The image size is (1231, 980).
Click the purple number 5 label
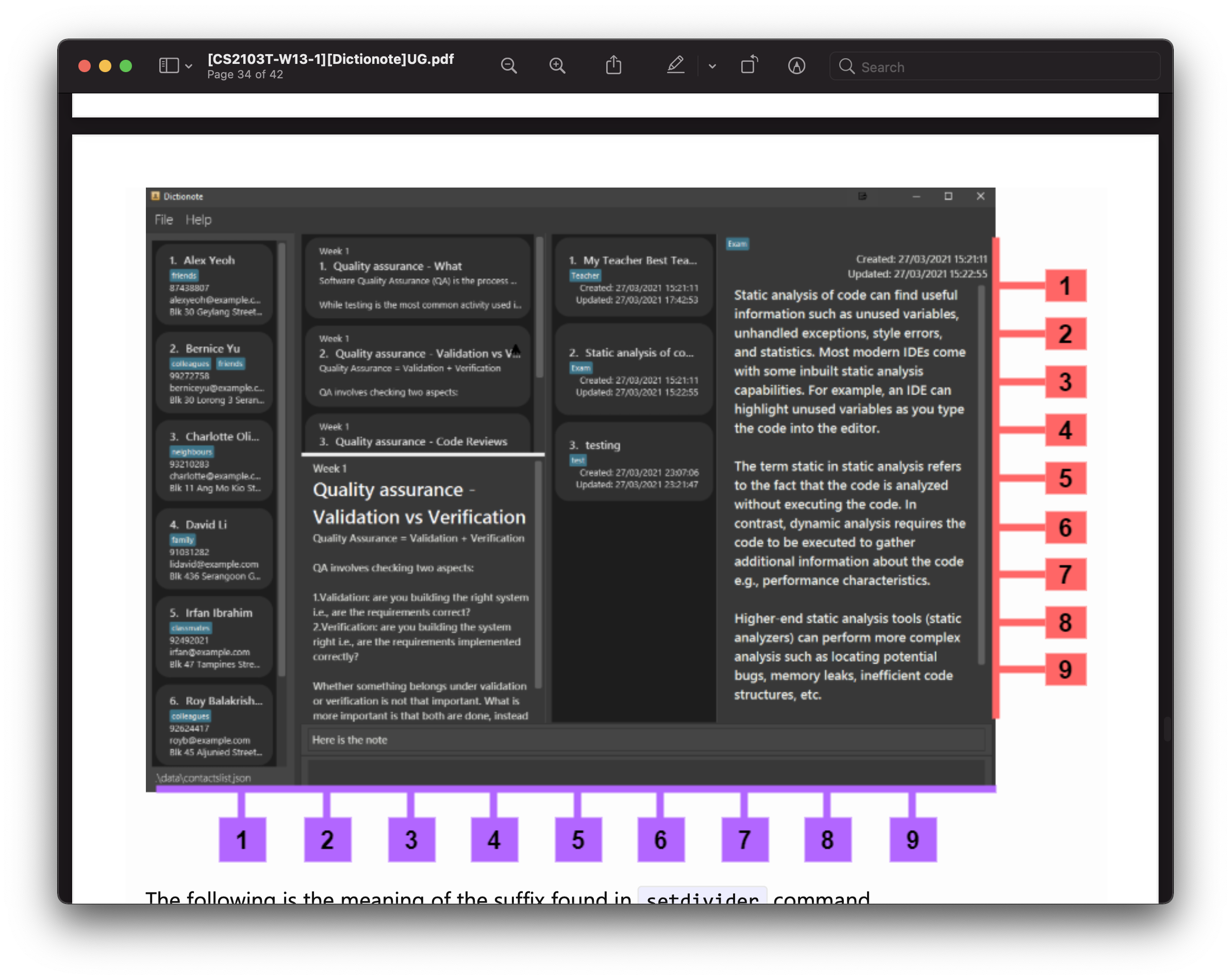tap(578, 839)
